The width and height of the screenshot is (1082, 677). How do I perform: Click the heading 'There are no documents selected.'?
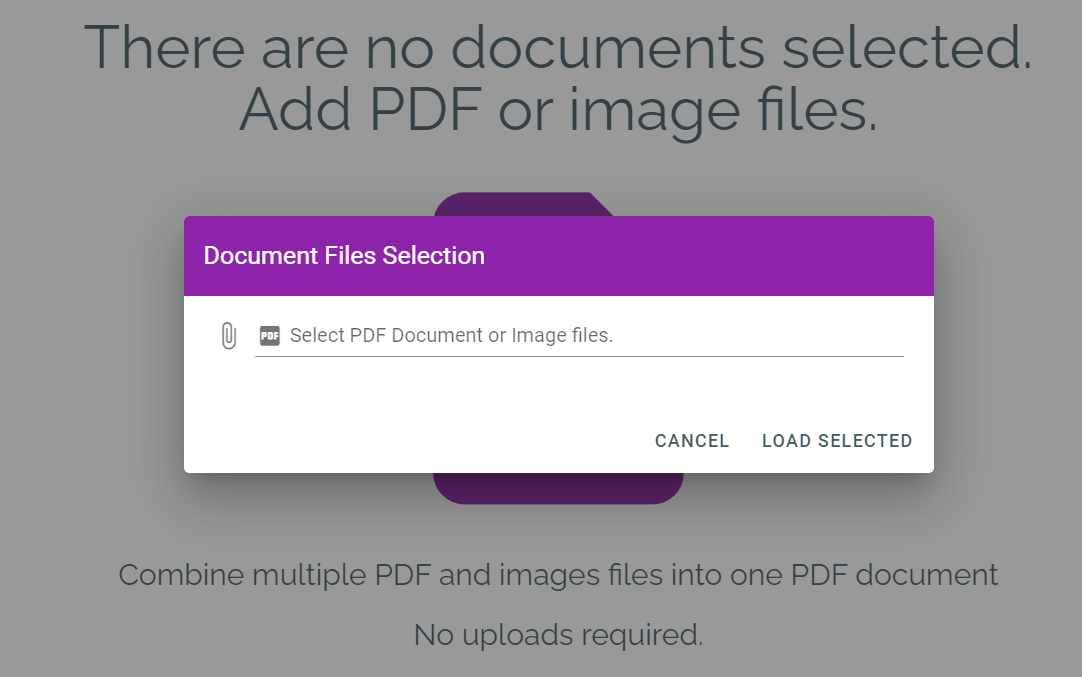click(558, 48)
